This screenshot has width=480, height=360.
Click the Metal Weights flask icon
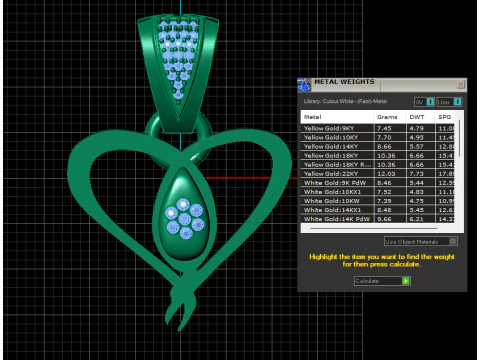coord(304,84)
